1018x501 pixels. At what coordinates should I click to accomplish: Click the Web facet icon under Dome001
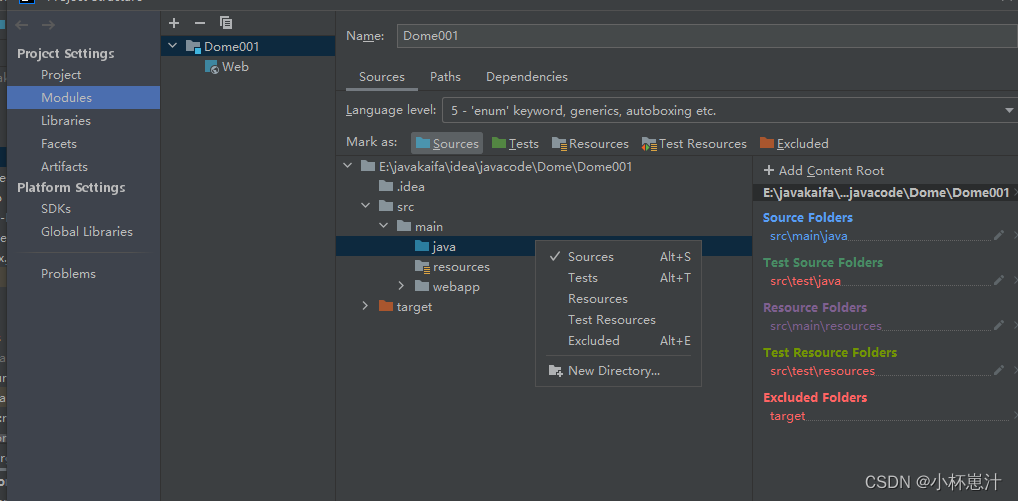pyautogui.click(x=212, y=67)
